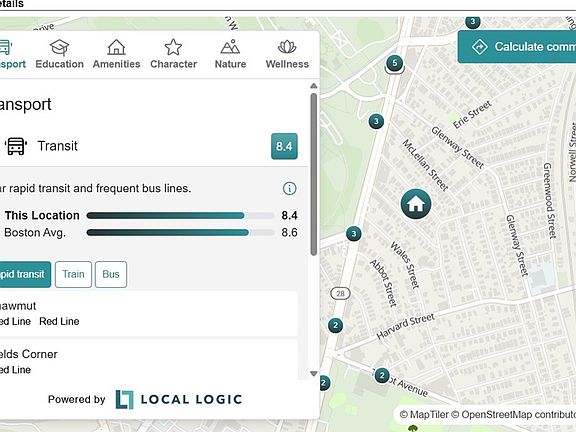This screenshot has height=432, width=576.
Task: Open the Nature mountains icon
Action: [x=230, y=47]
